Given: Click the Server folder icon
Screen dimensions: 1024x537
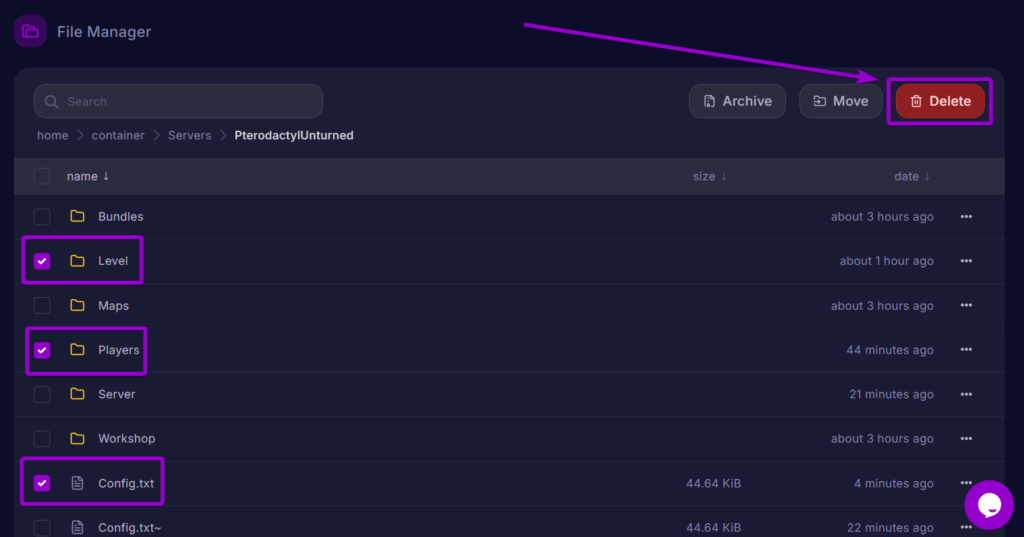Looking at the screenshot, I should 78,394.
